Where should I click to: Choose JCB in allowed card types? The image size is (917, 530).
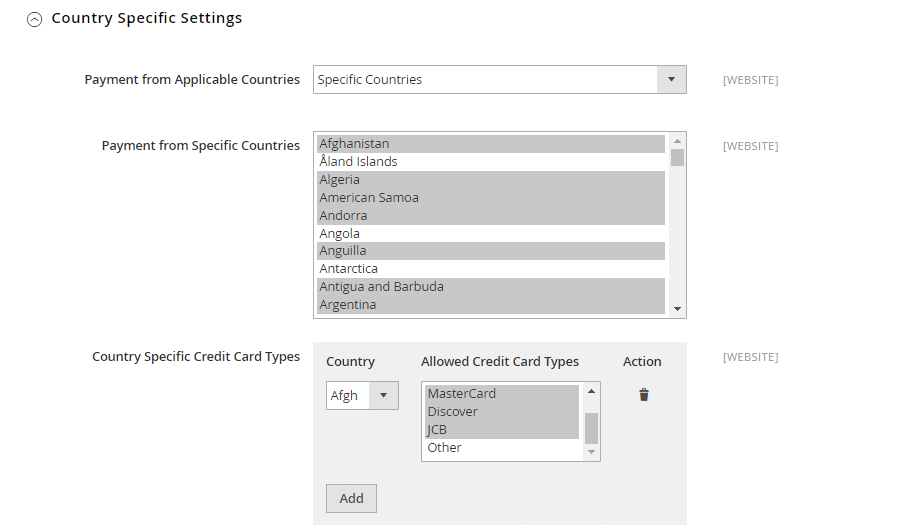click(501, 430)
